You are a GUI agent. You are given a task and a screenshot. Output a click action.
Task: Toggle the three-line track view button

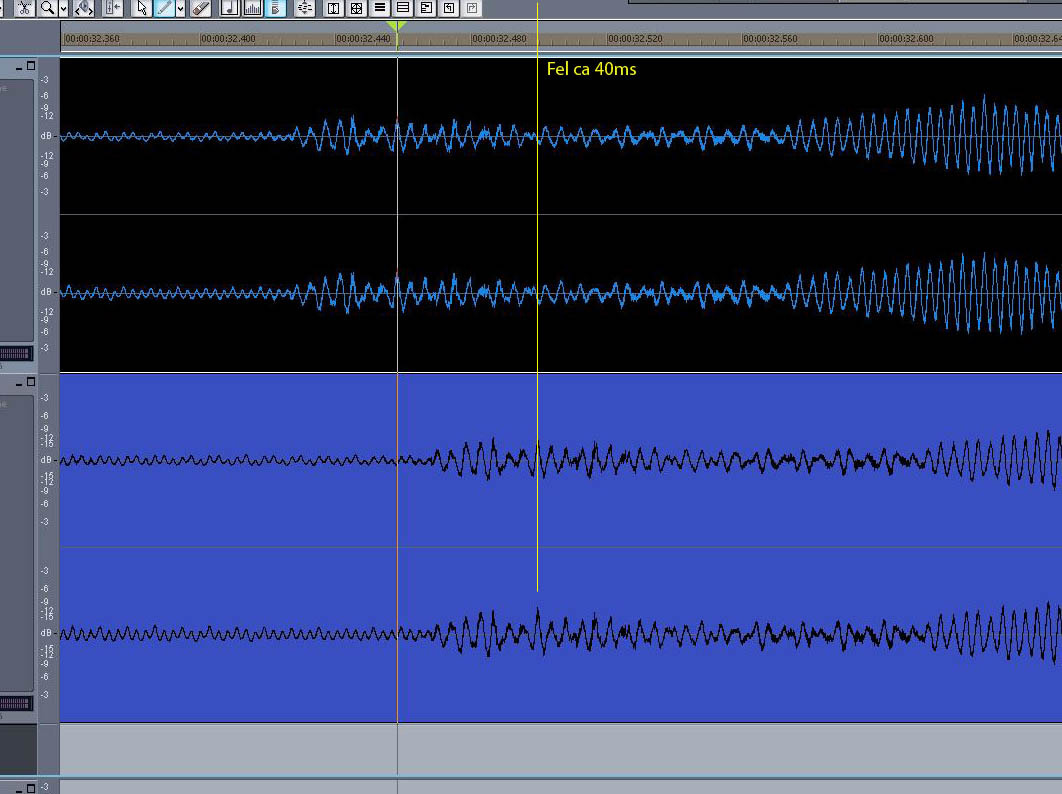(380, 8)
